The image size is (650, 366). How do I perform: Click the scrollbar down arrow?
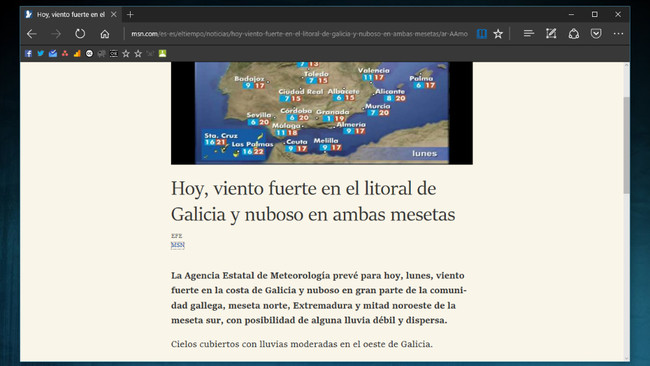pos(626,358)
